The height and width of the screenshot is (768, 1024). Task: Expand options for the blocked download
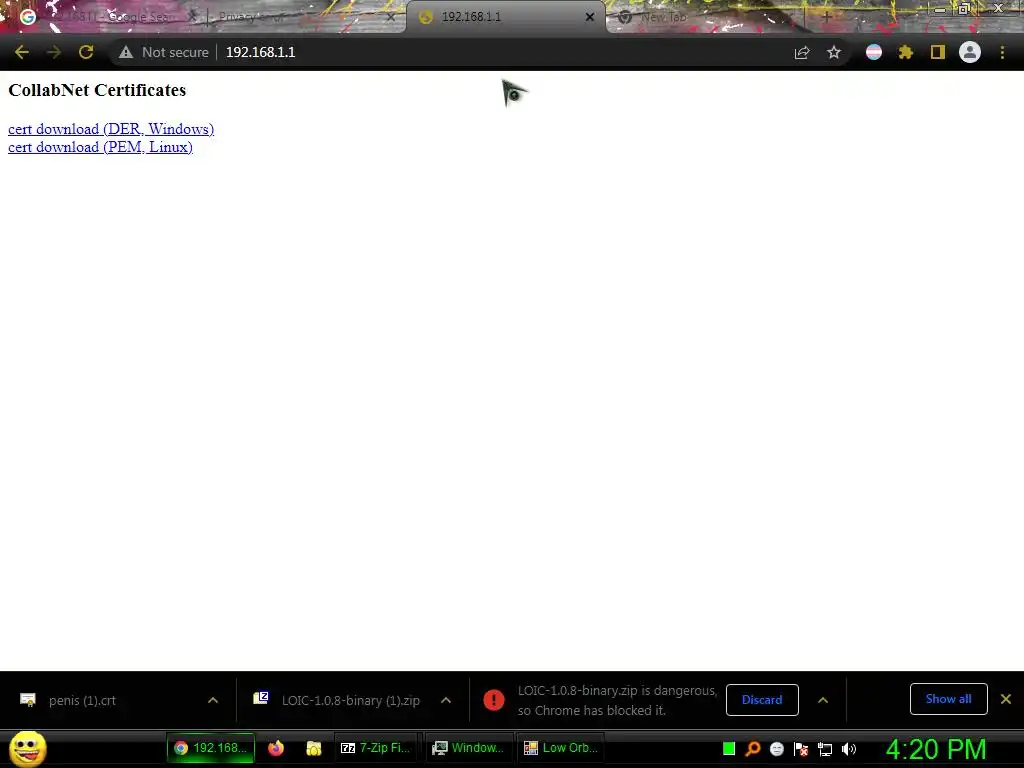(823, 700)
